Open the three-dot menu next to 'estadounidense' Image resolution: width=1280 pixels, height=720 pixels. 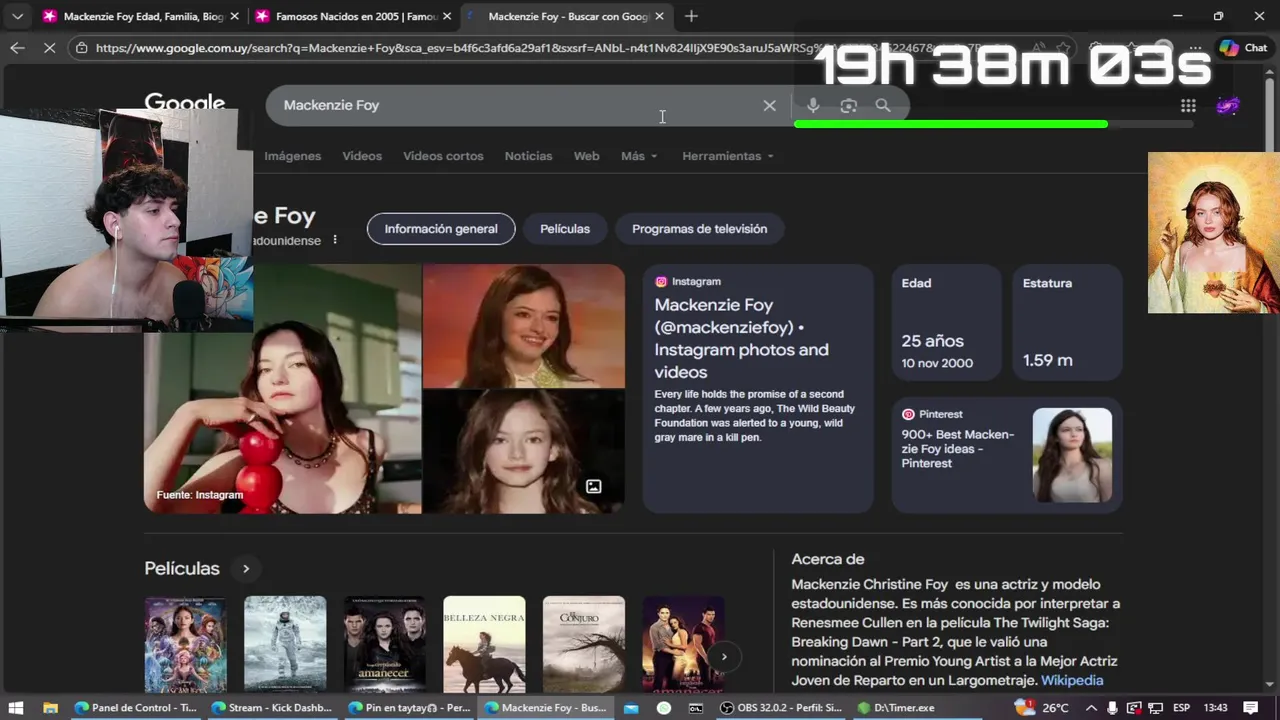(x=335, y=240)
